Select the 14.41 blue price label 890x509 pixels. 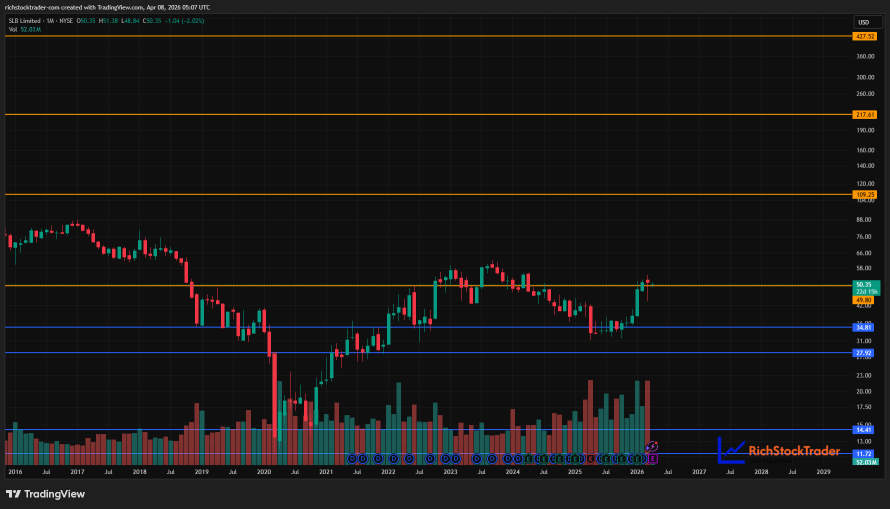click(863, 430)
